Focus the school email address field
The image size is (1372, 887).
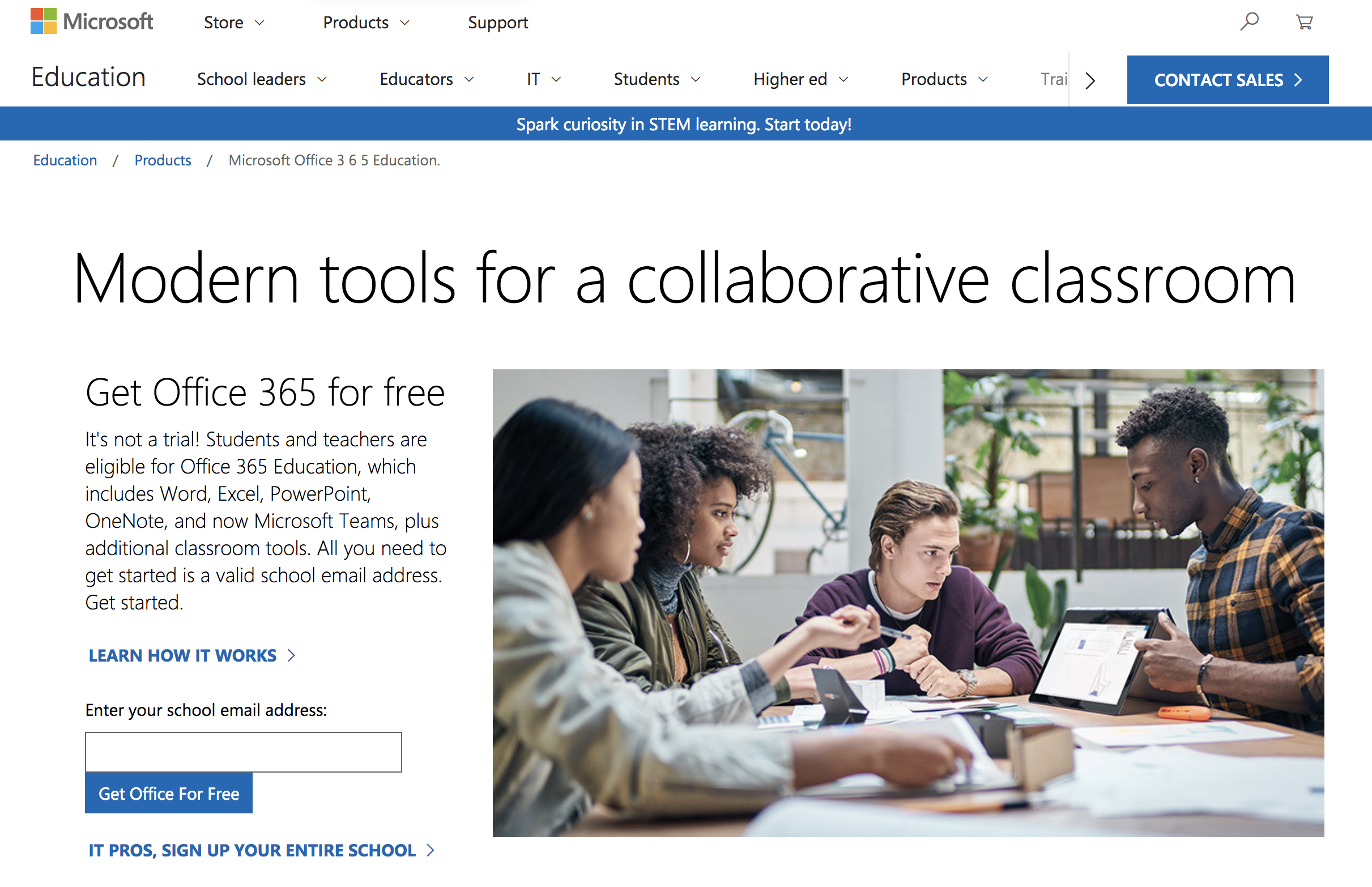tap(243, 752)
